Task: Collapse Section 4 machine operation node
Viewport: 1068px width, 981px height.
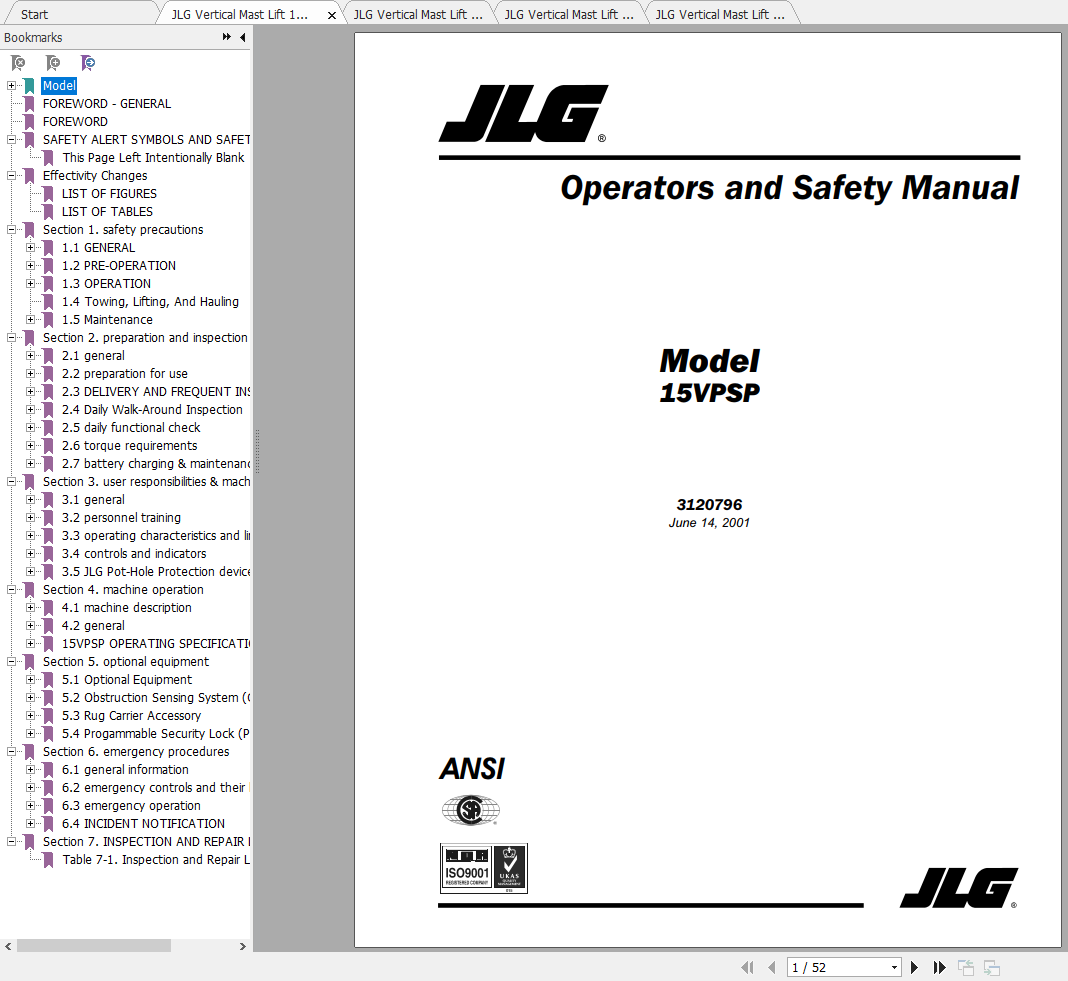Action: [x=12, y=589]
